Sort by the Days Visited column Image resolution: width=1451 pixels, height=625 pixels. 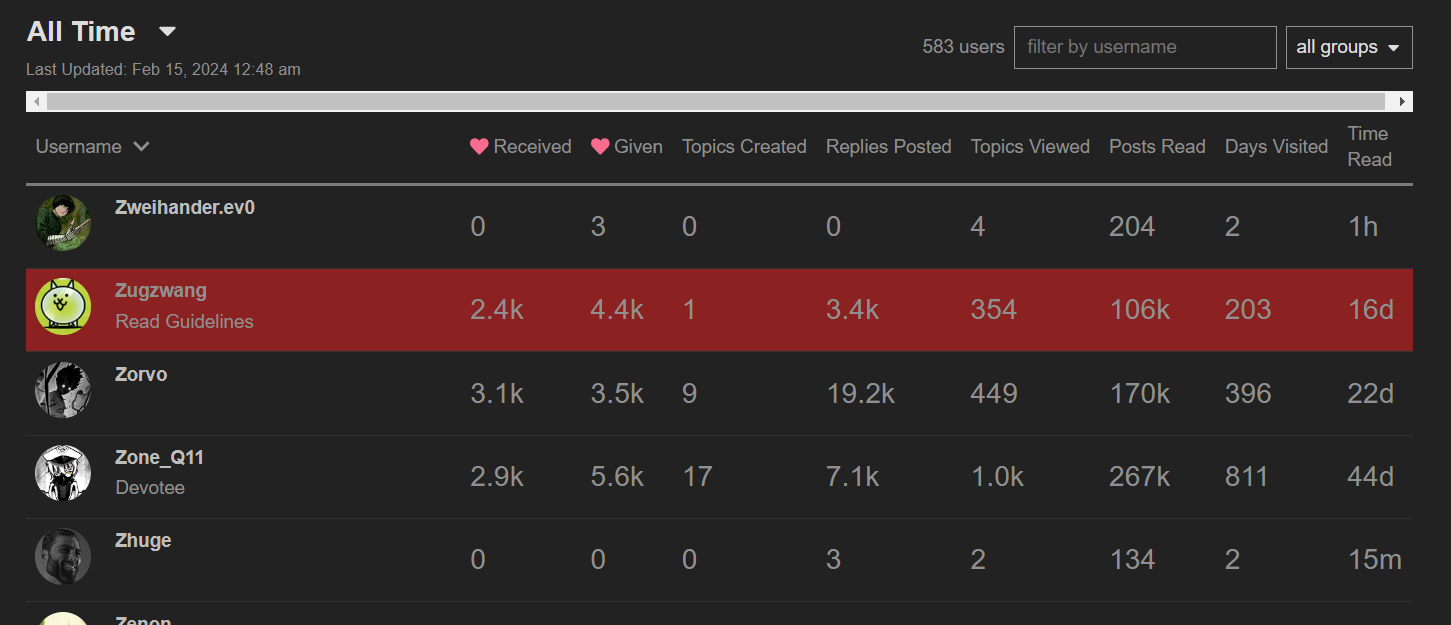coord(1276,147)
